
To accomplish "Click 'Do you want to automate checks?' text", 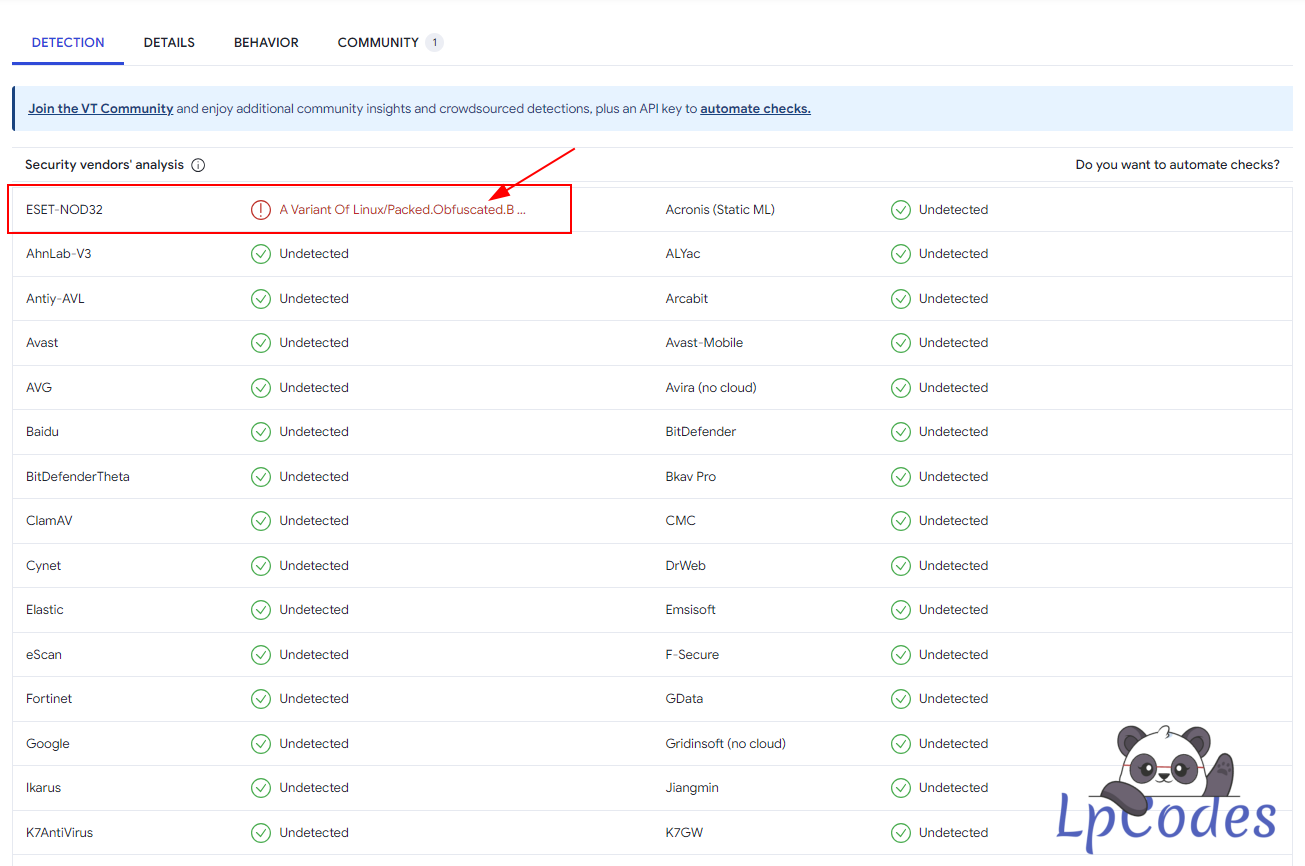I will pos(1177,165).
